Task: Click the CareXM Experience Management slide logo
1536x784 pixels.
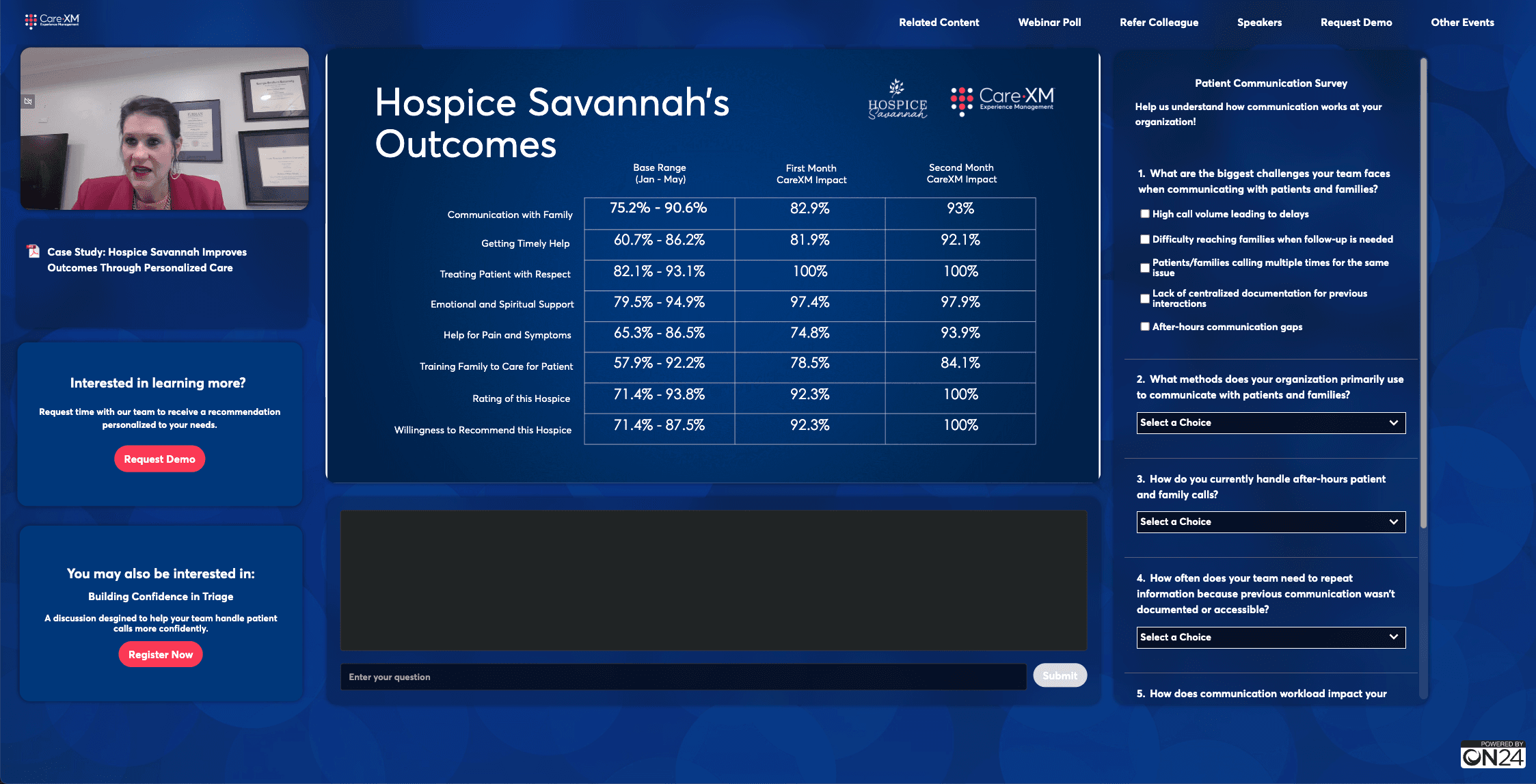Action: (x=1002, y=100)
